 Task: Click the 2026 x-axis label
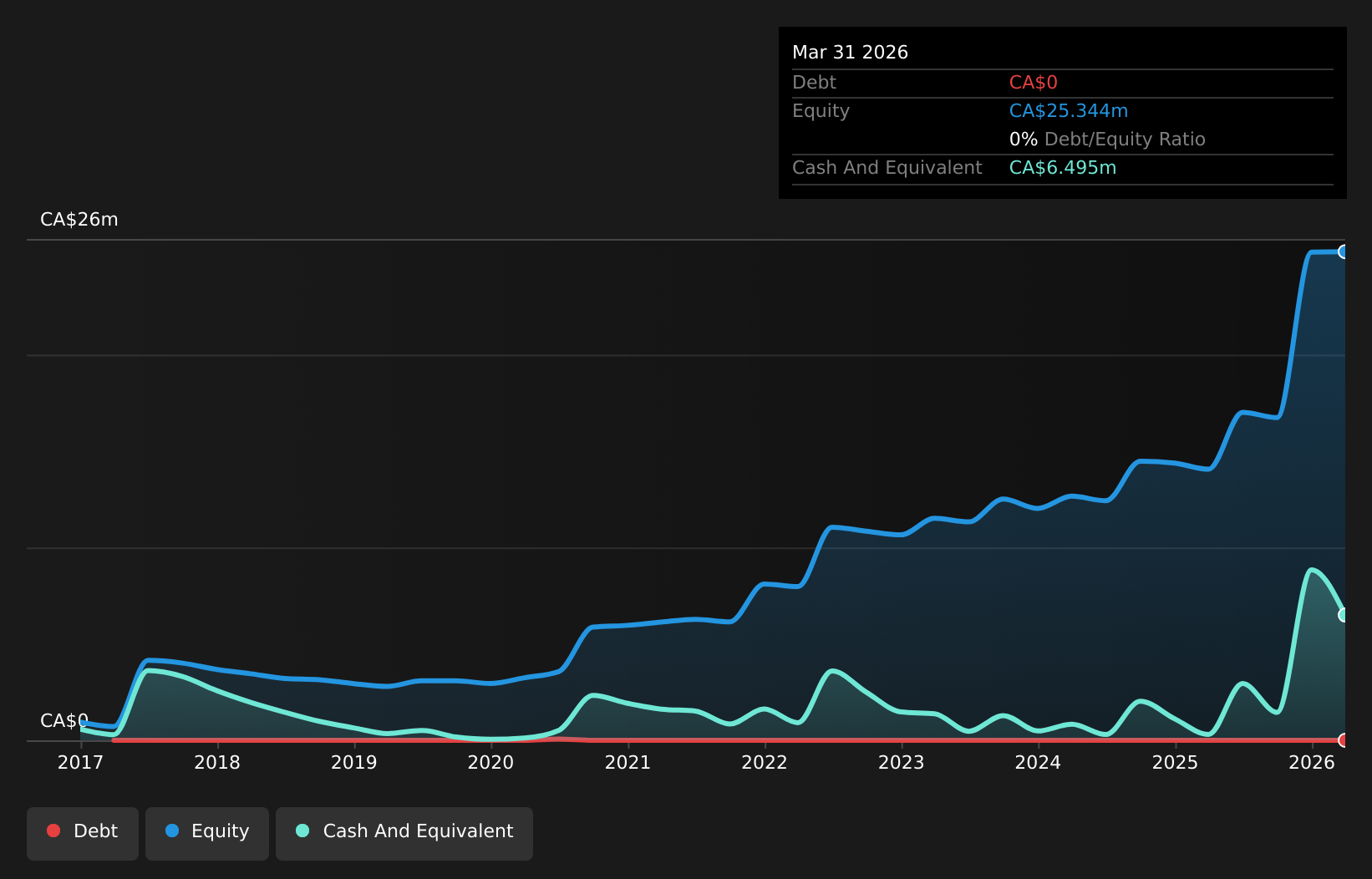point(1312,762)
